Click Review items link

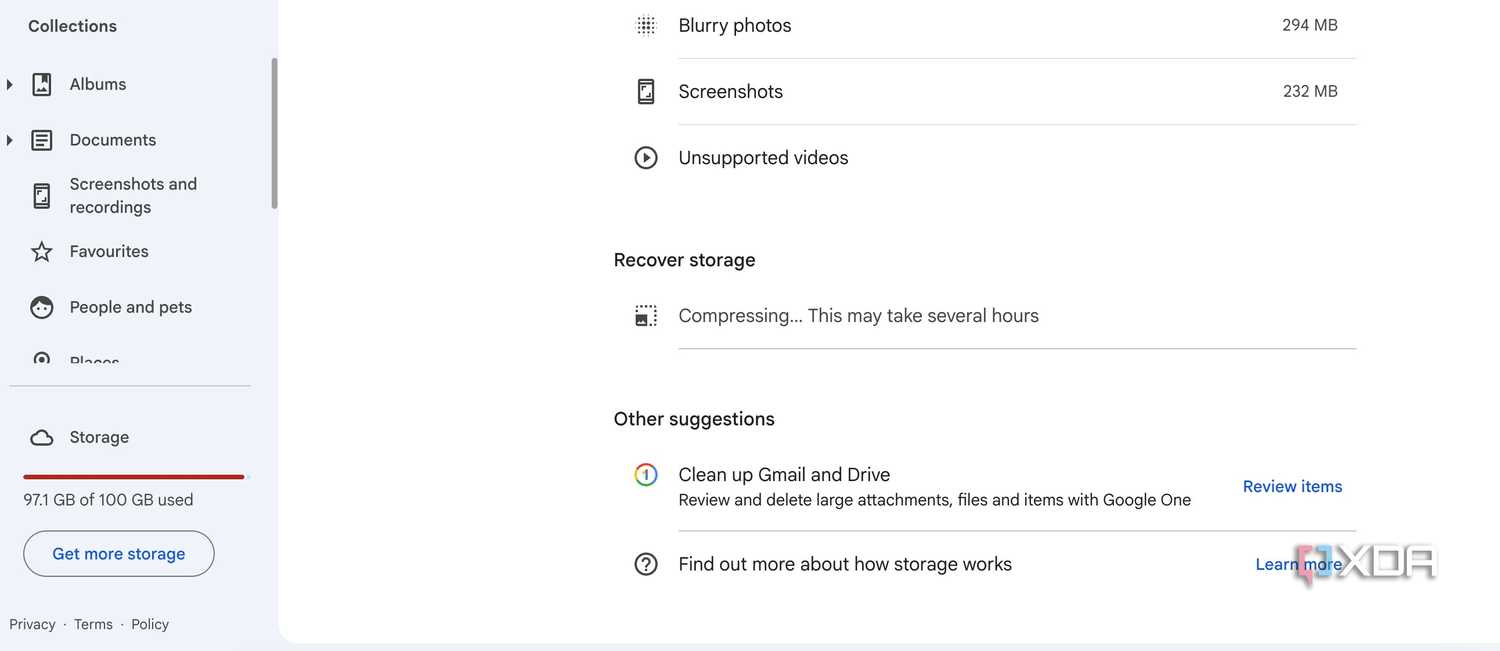(1292, 486)
